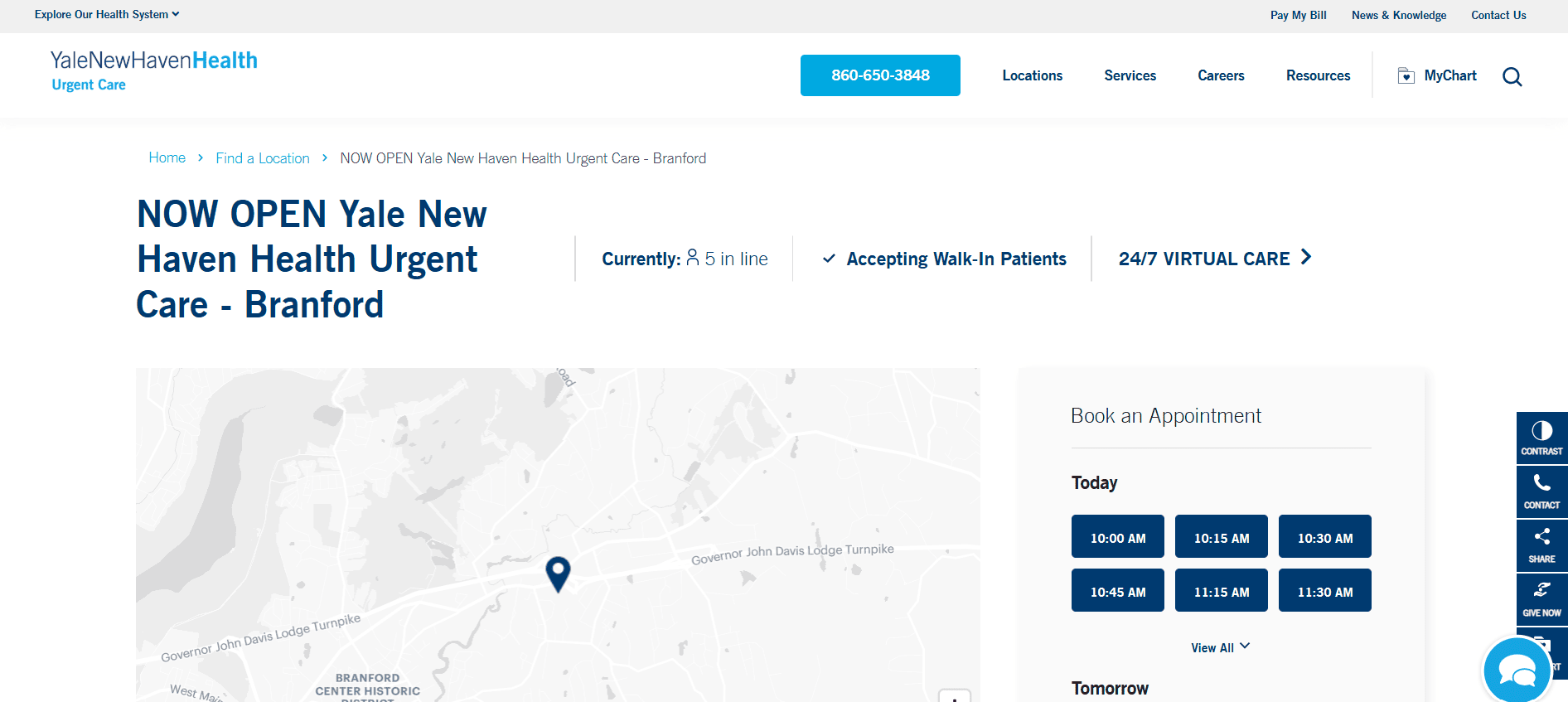Viewport: 1568px width, 702px height.
Task: Click the YaleNewHavenHealth Urgent Care logo
Action: pyautogui.click(x=154, y=71)
